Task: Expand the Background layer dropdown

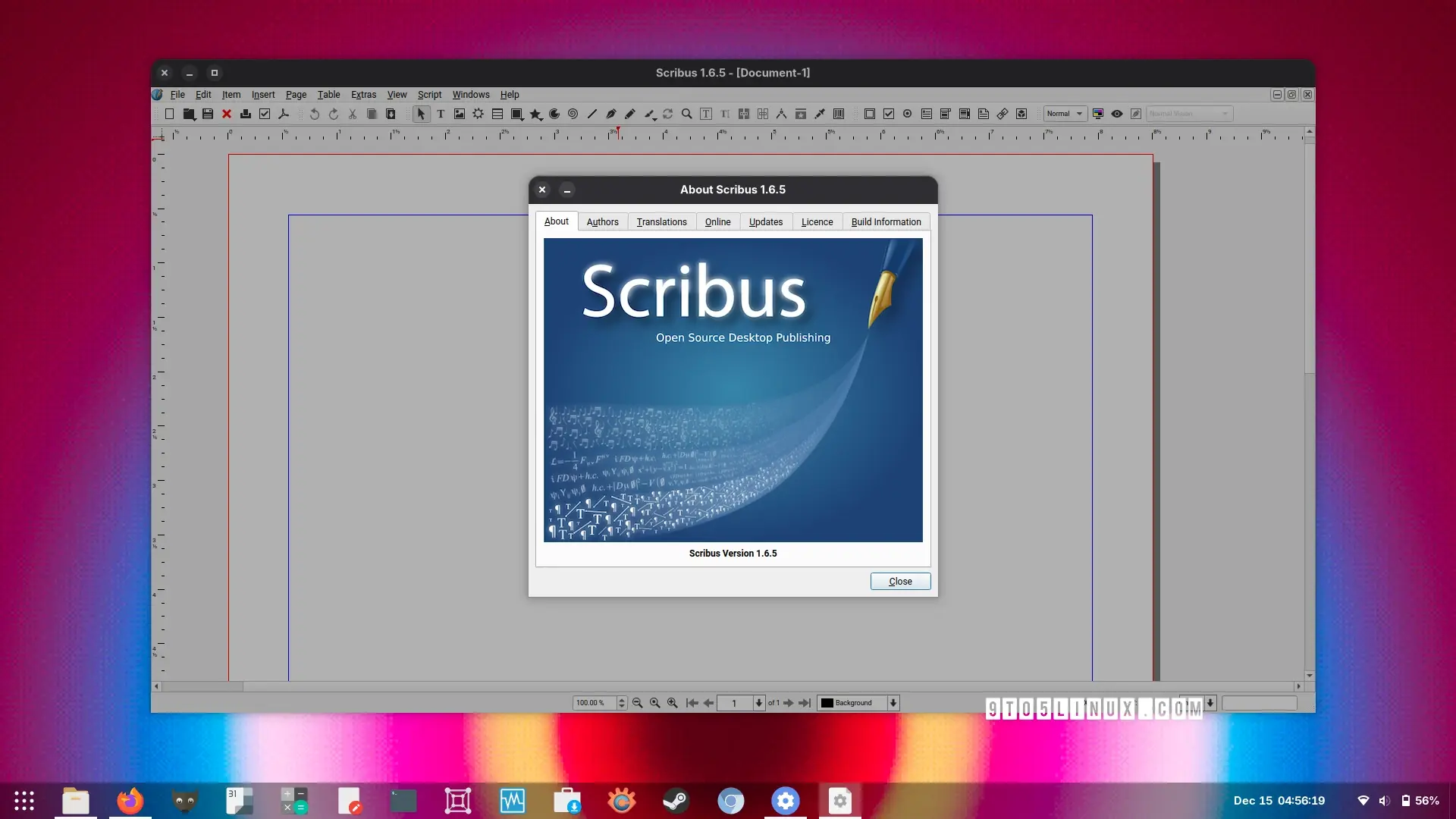Action: coord(893,703)
